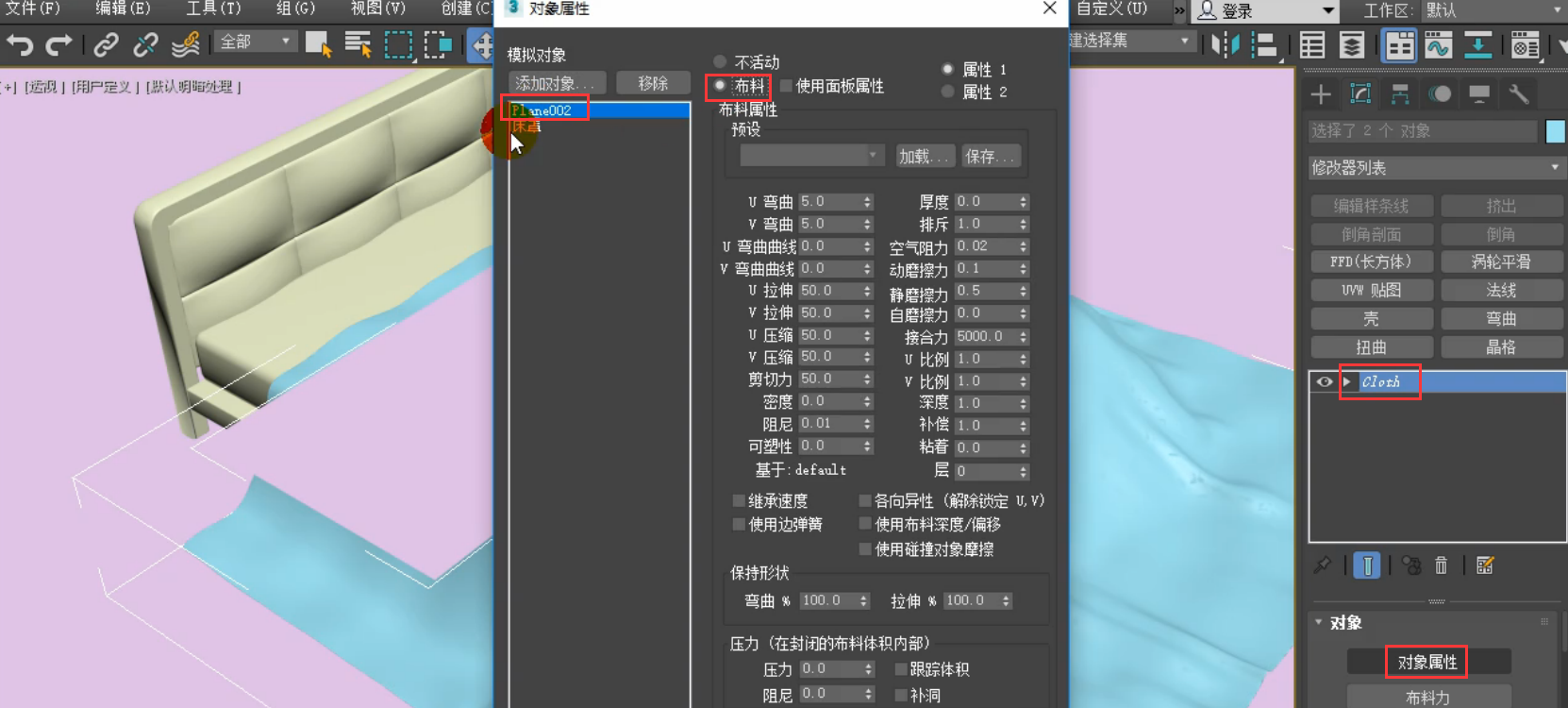Viewport: 1568px width, 708px height.
Task: Click the Pin Stack icon
Action: tap(1322, 565)
